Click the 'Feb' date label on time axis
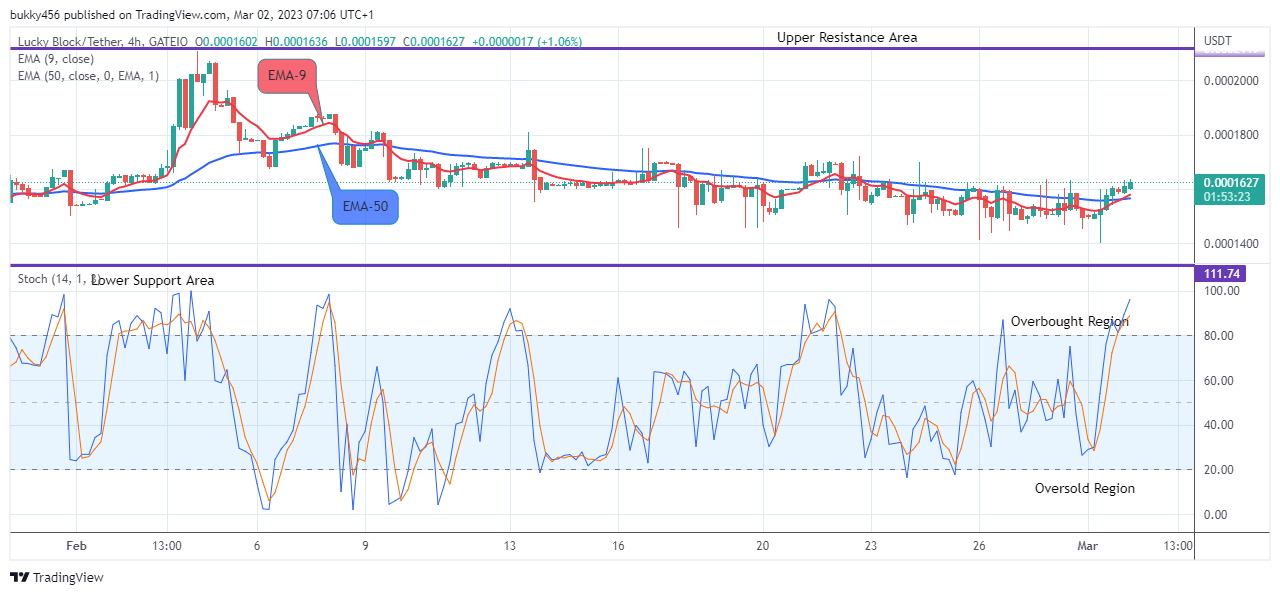 [x=76, y=546]
